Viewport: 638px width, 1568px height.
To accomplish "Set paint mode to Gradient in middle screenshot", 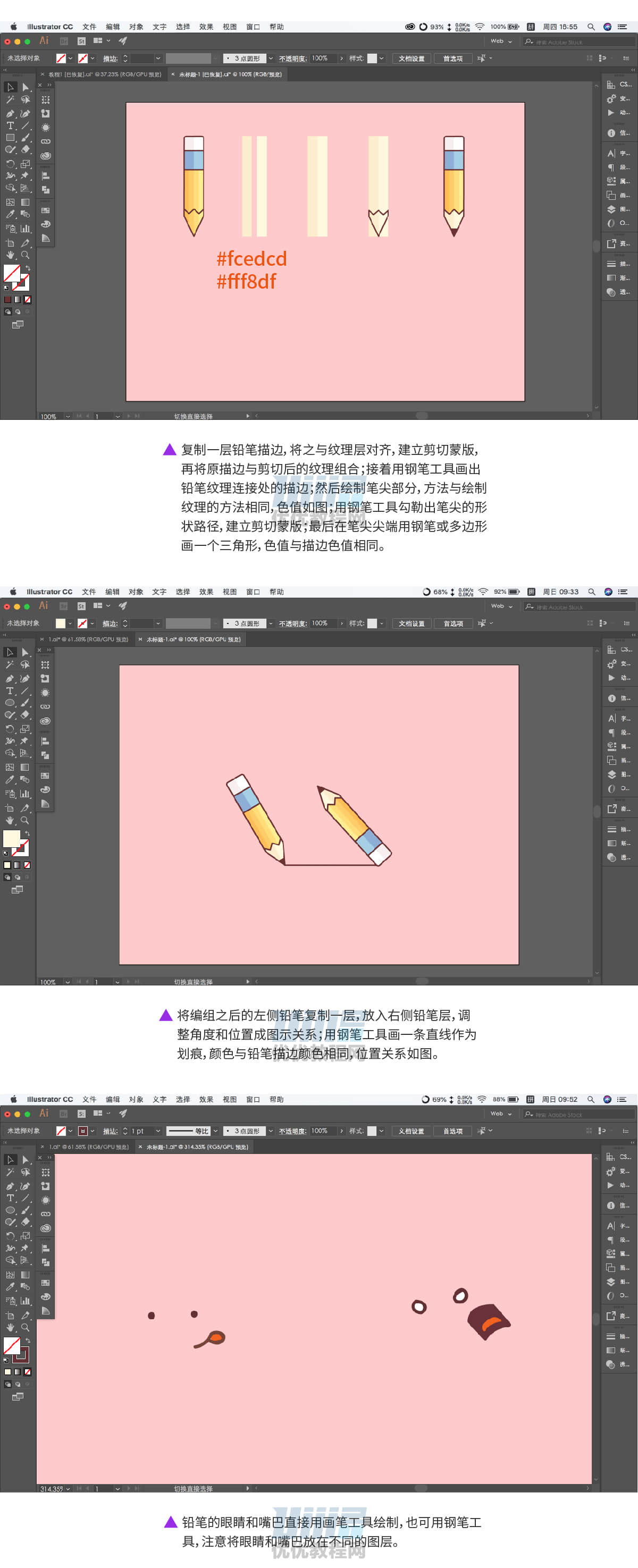I will coord(18,864).
